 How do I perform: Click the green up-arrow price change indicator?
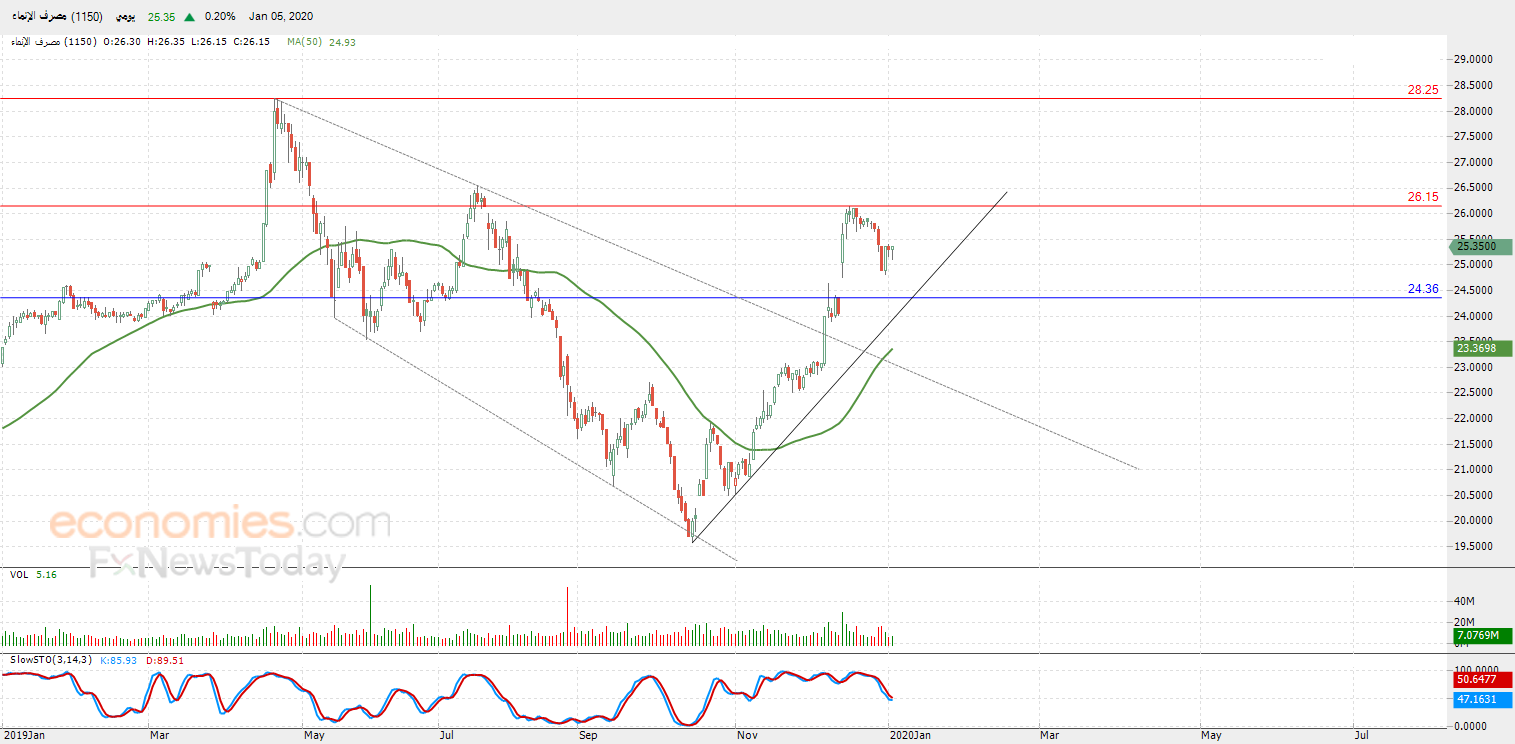pos(190,17)
